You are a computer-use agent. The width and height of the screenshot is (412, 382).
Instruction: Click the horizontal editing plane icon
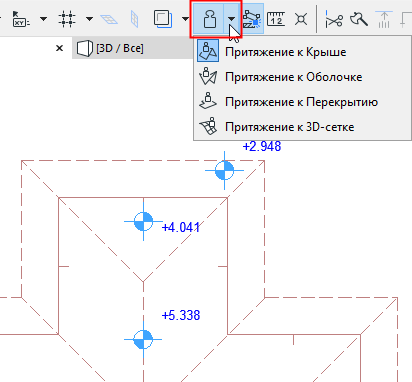(109, 19)
